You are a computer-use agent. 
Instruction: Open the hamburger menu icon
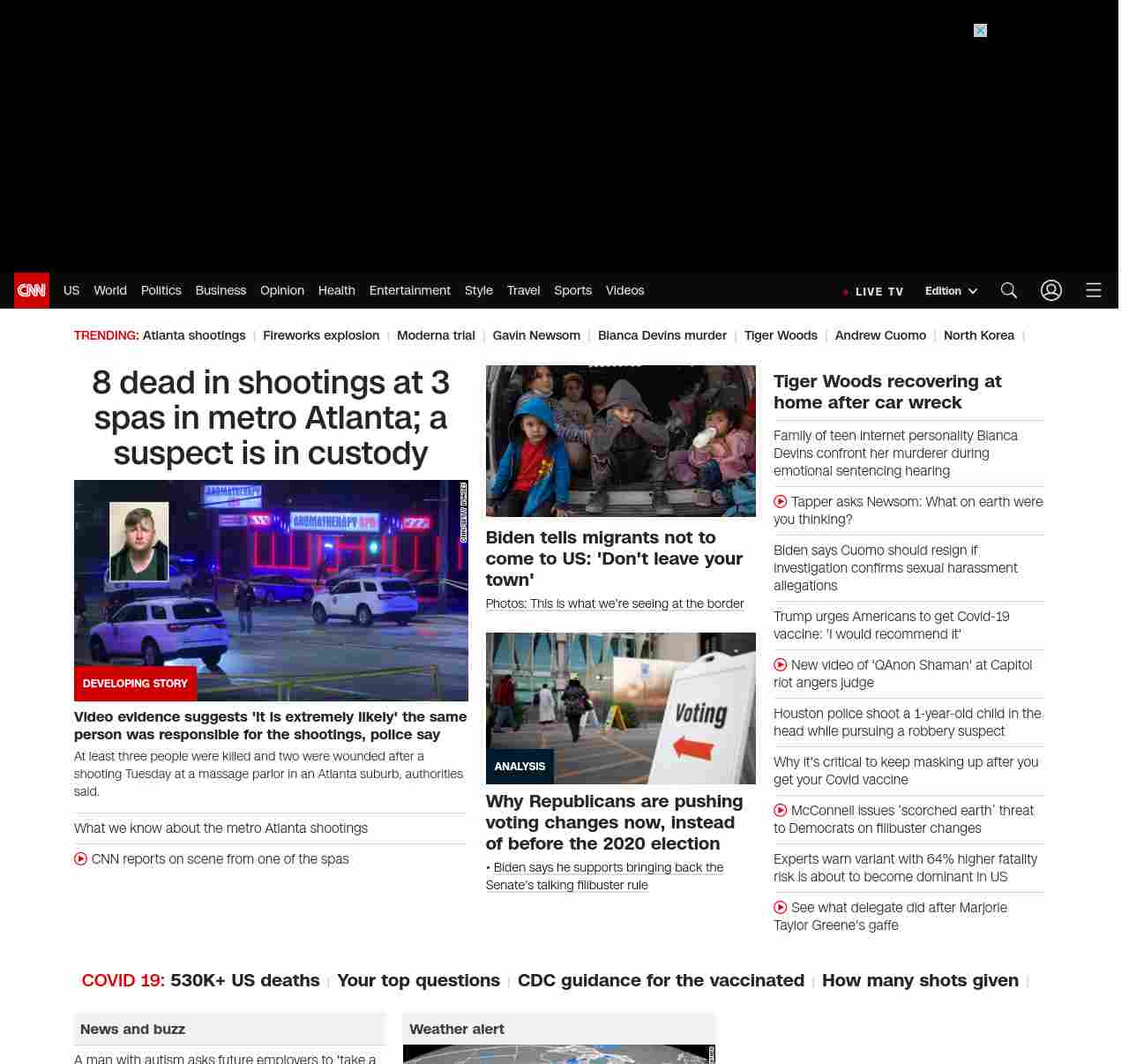pos(1093,290)
